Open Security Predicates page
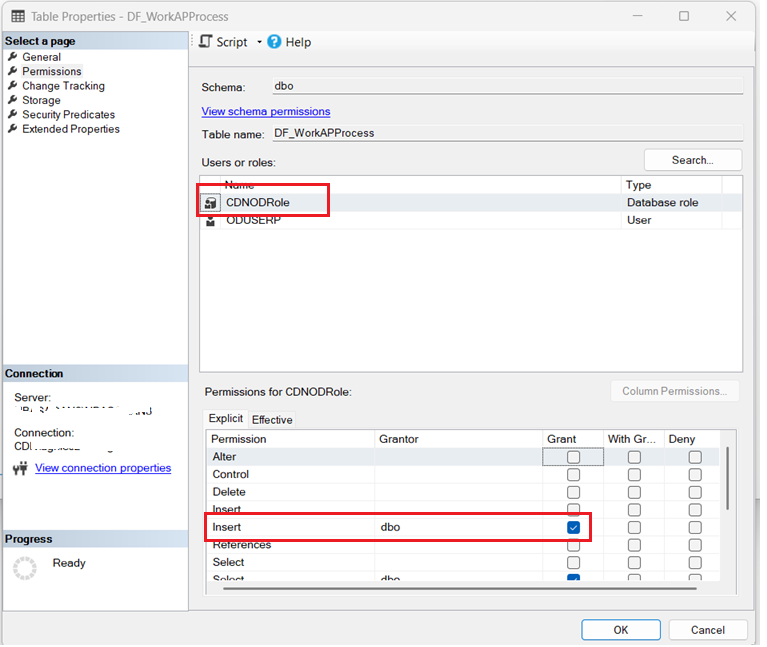767x647 pixels. (x=68, y=115)
